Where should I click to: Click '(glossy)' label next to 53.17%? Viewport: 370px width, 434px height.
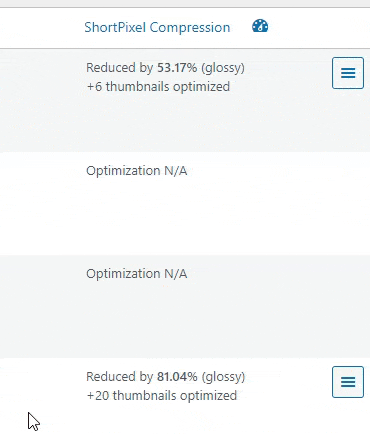[x=223, y=68]
